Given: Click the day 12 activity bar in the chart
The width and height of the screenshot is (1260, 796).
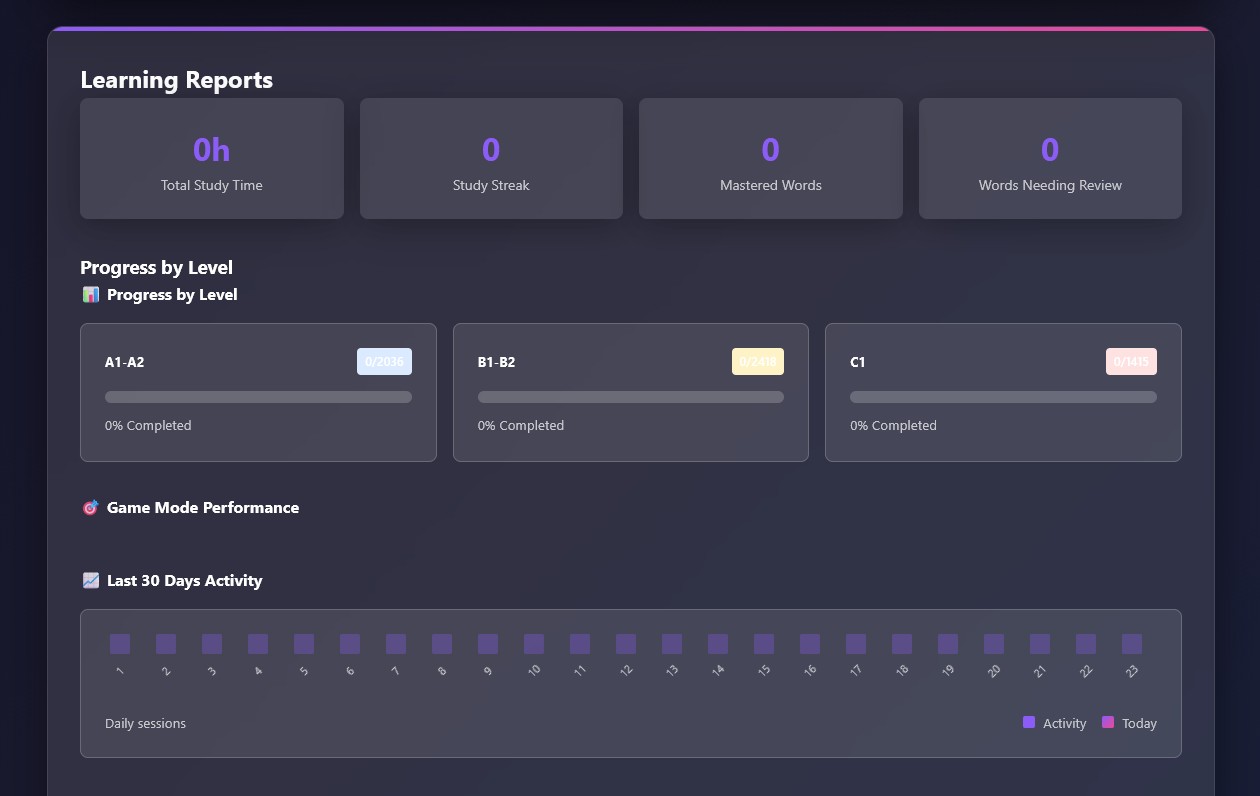Looking at the screenshot, I should pyautogui.click(x=626, y=644).
